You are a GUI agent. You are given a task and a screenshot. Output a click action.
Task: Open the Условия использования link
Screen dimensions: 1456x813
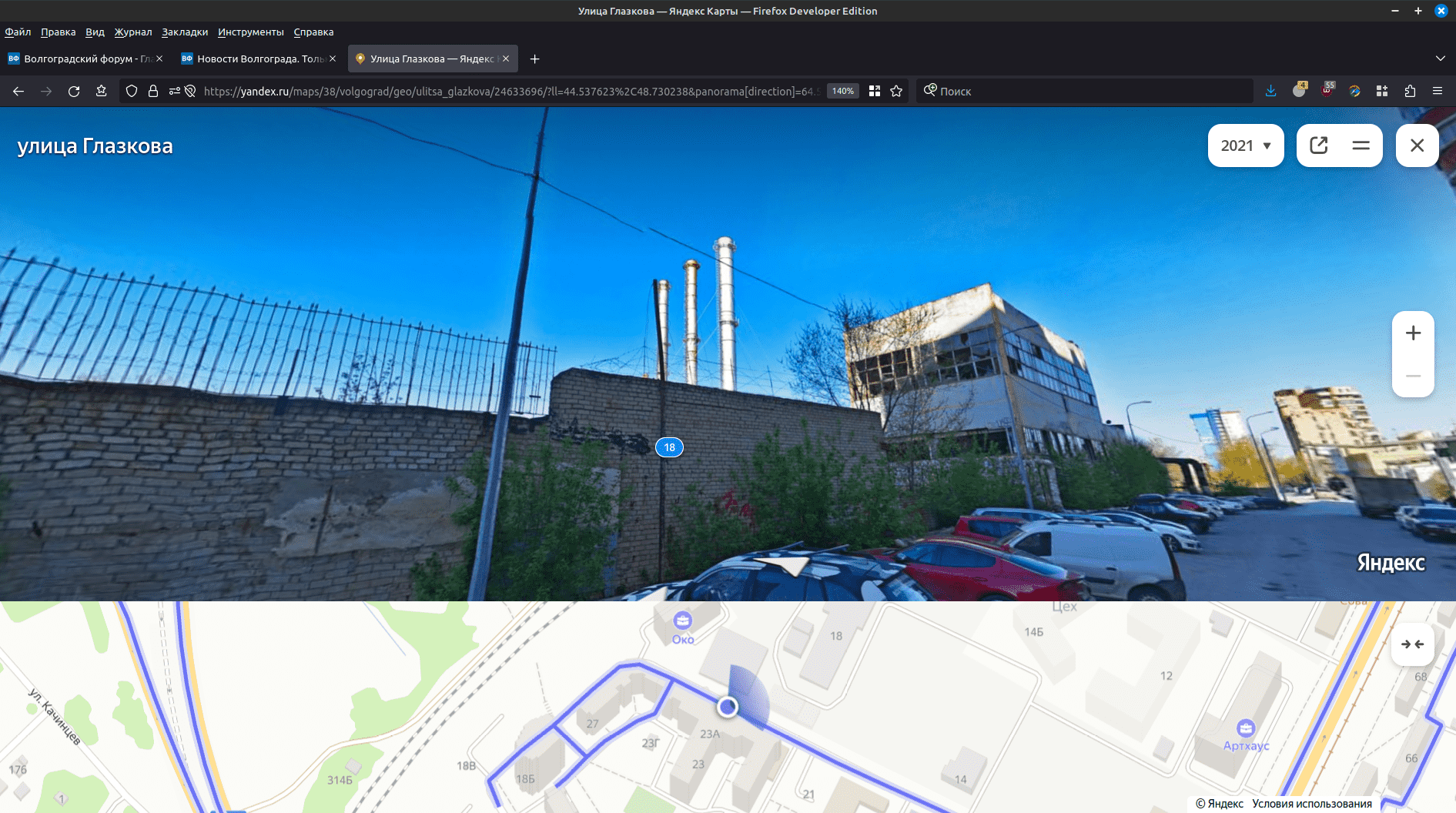click(1311, 804)
